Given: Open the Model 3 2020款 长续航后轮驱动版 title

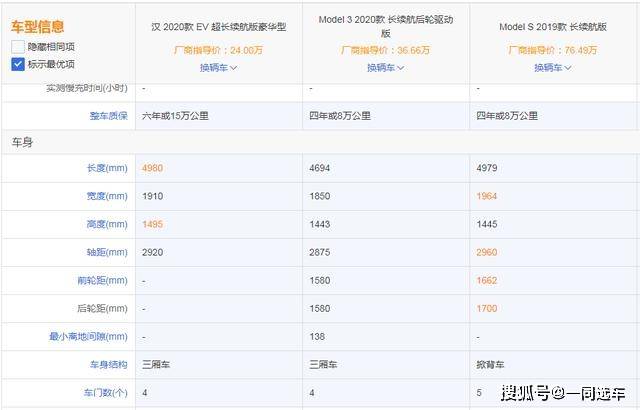Looking at the screenshot, I should (x=385, y=27).
